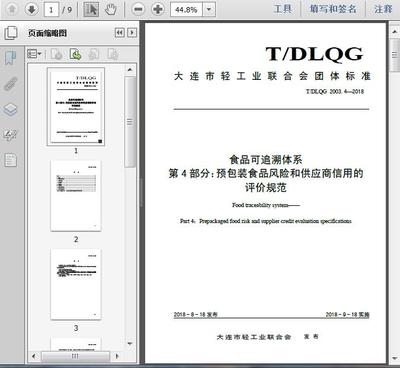Open the 工具 tools pane
This screenshot has width=400, height=368.
tap(283, 9)
